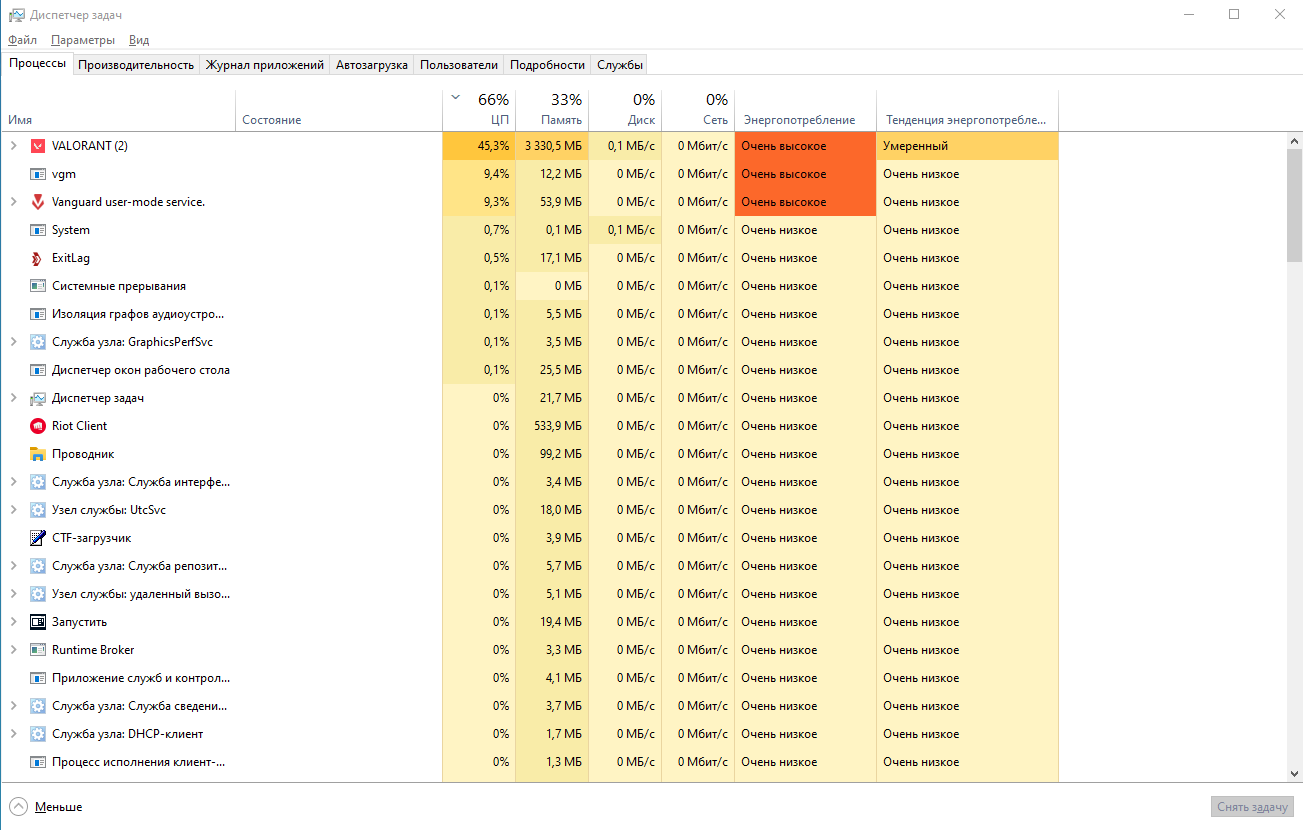Select the Служба сведений service host row
Screen dimensions: 1303x830
click(529, 706)
